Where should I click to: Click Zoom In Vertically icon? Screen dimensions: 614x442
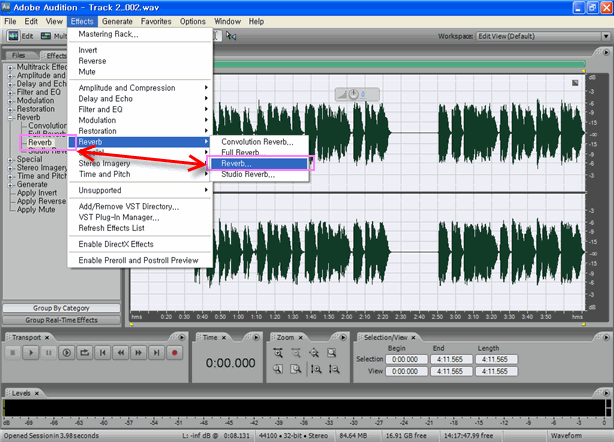(x=316, y=369)
